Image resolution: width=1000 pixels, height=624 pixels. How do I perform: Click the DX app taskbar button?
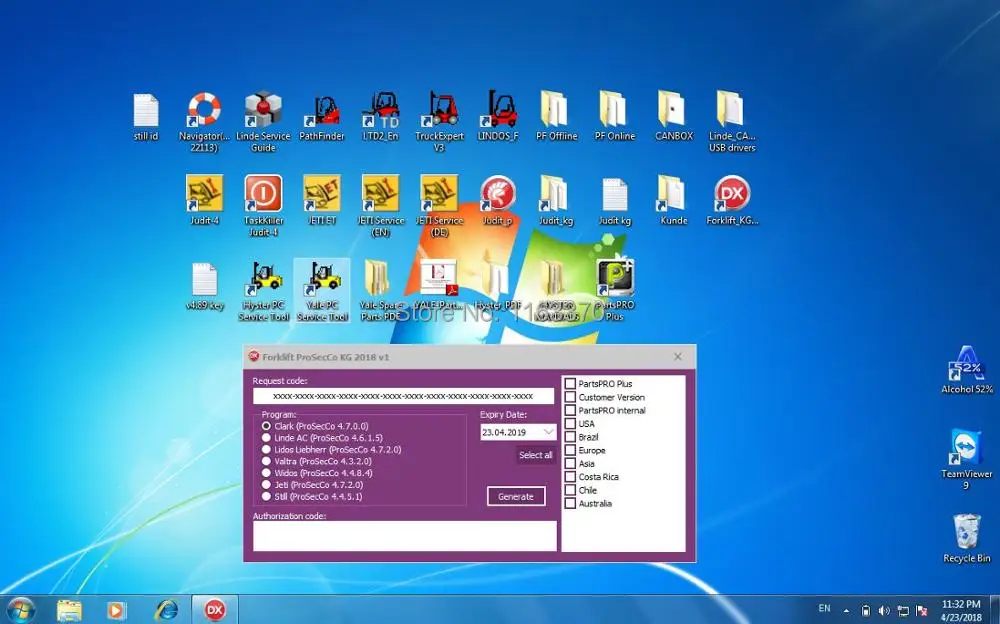tap(215, 610)
